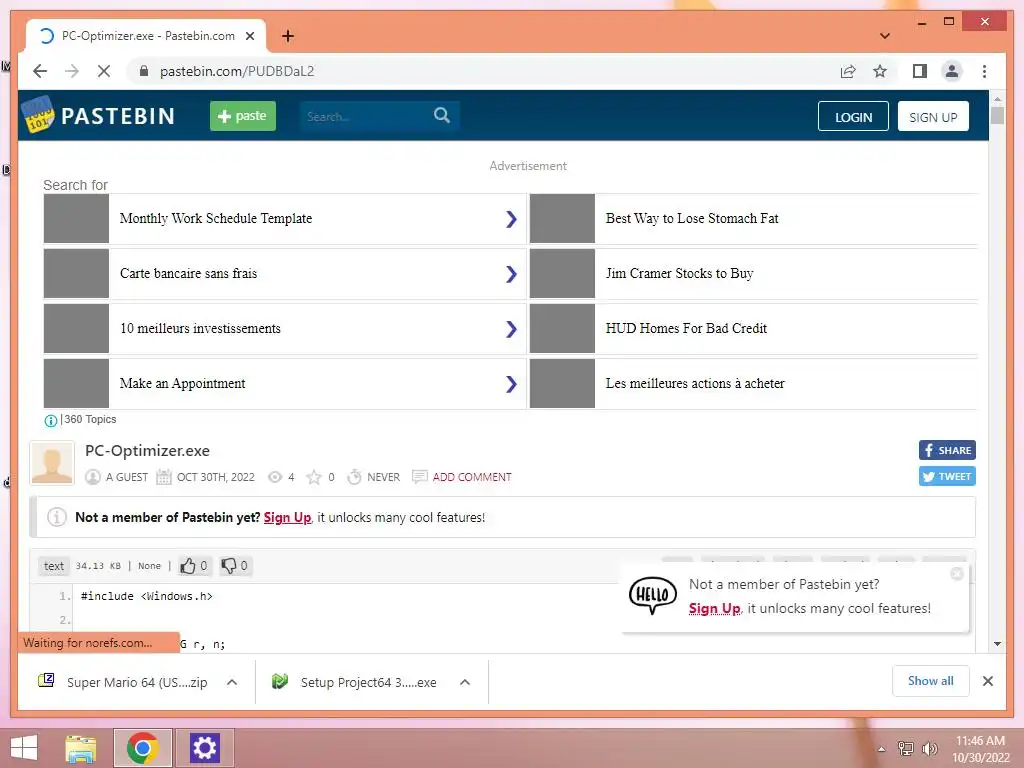Open the Jim Cramer Stocks to Buy ad
1024x768 pixels.
coord(679,273)
